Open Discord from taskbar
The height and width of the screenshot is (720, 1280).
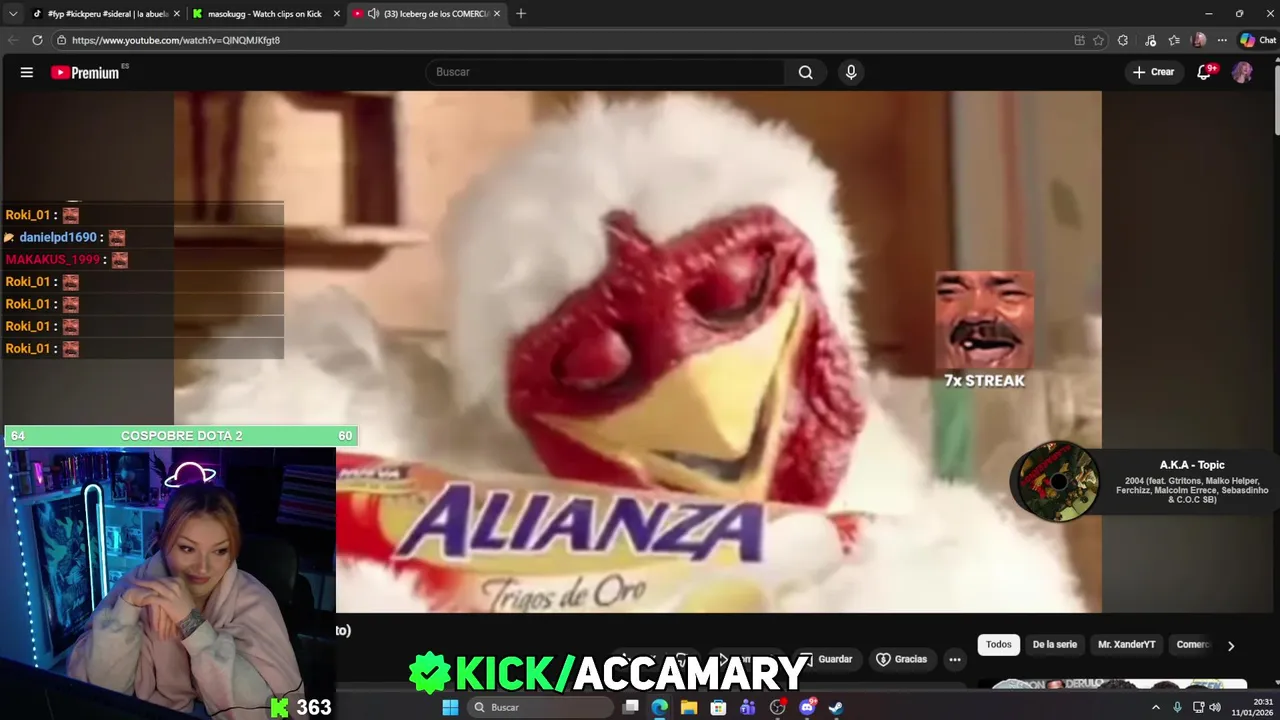click(x=807, y=707)
